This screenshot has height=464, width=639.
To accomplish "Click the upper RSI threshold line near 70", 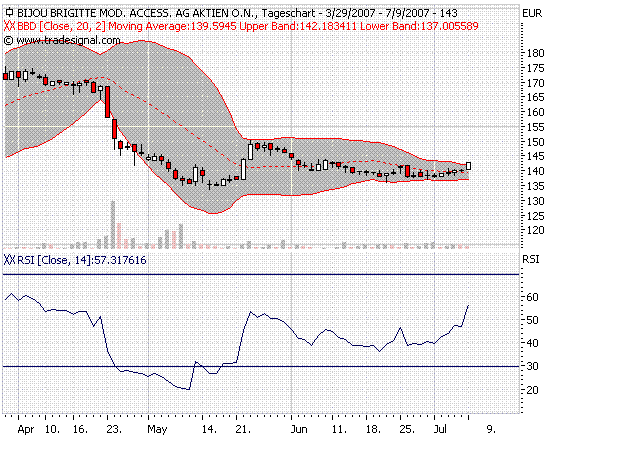I will pyautogui.click(x=261, y=275).
